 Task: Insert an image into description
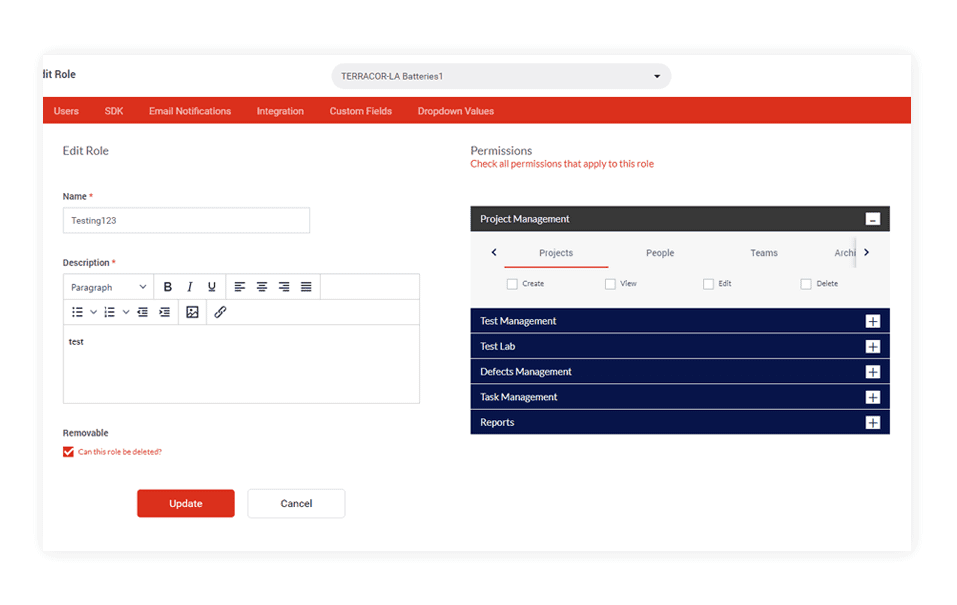[x=192, y=312]
